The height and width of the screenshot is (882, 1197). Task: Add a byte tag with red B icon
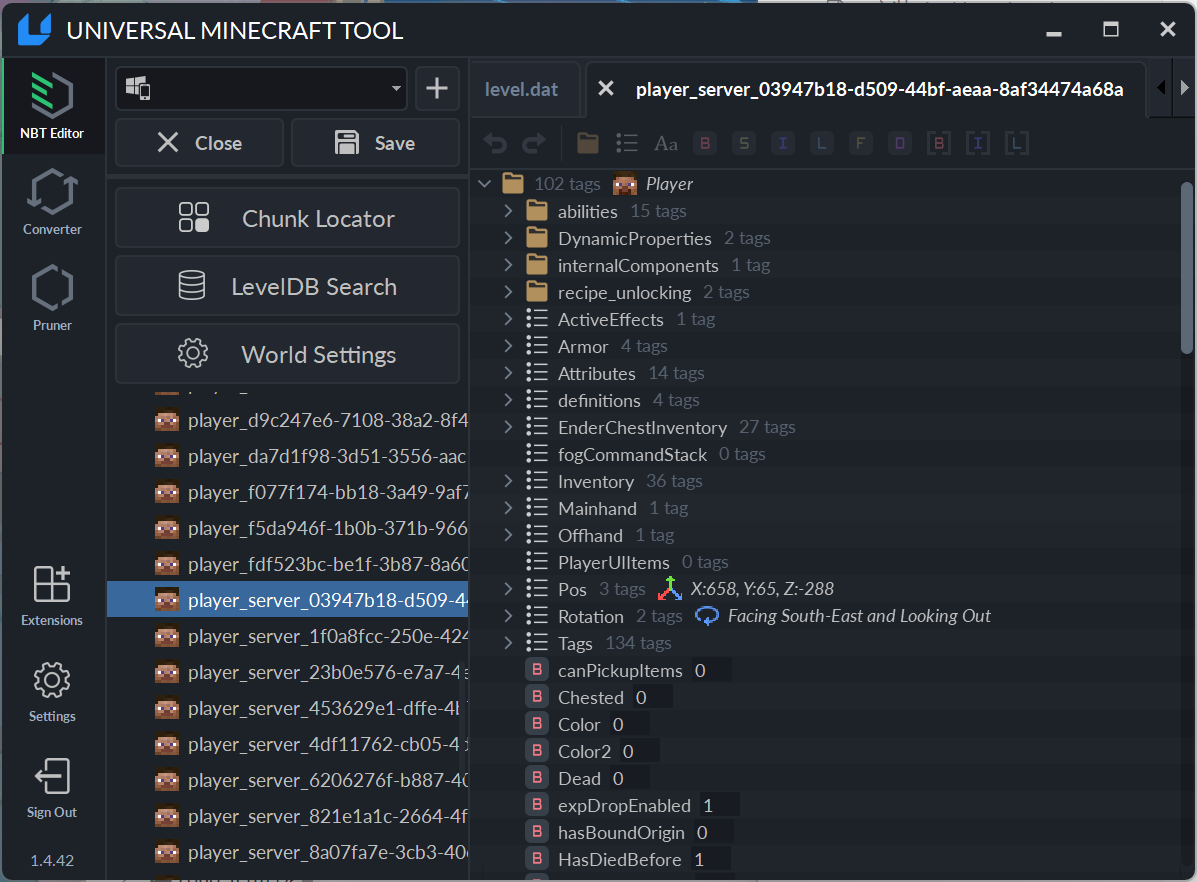click(705, 143)
